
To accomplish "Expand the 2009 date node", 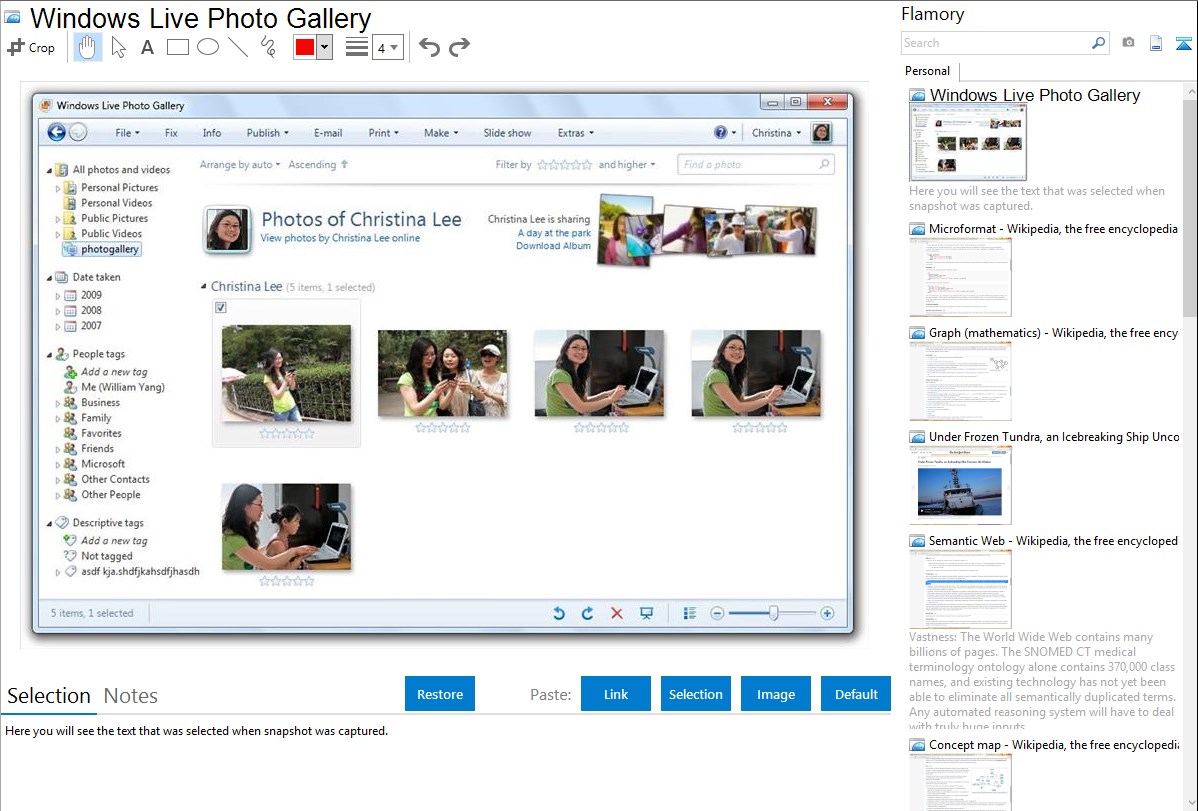I will coord(57,295).
